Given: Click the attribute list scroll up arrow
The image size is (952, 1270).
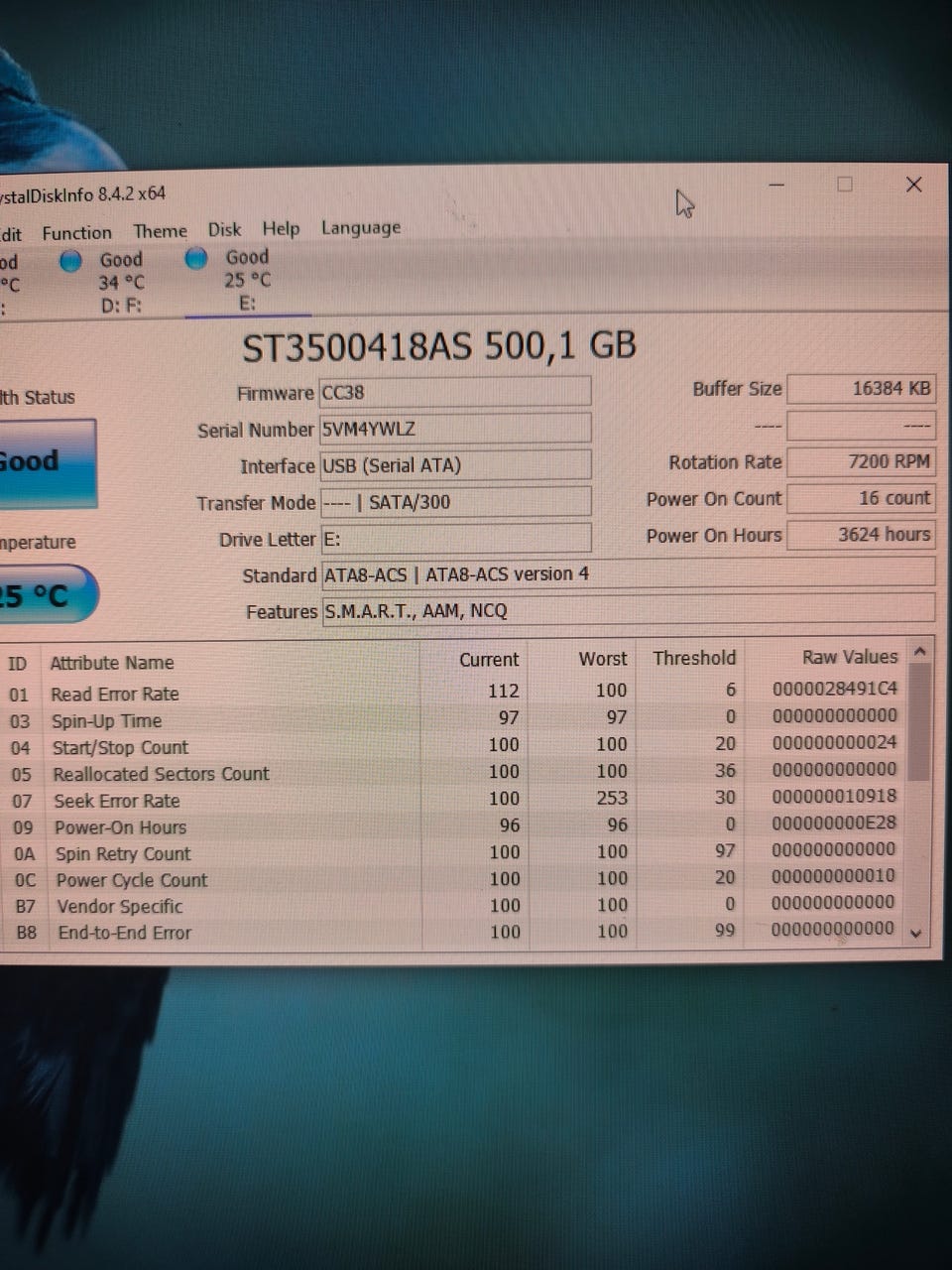Looking at the screenshot, I should (x=919, y=652).
